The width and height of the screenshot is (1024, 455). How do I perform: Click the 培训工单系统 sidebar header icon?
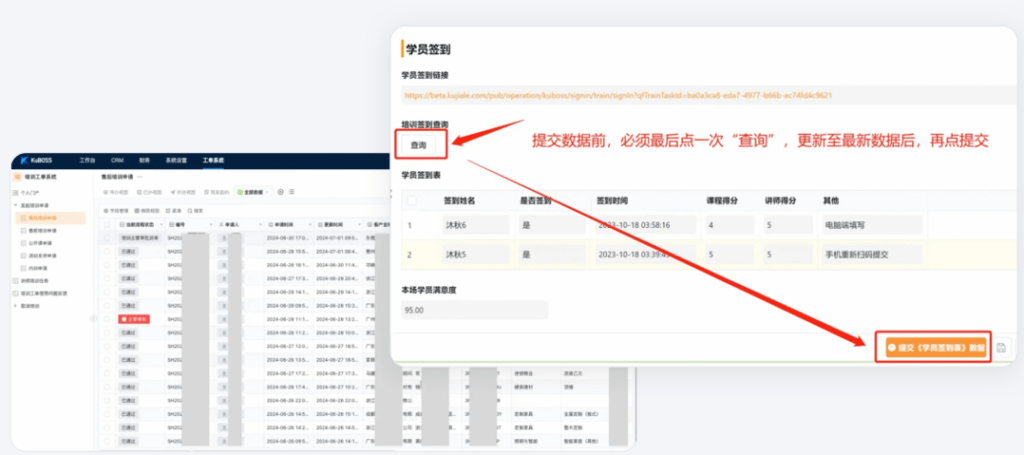tap(17, 176)
